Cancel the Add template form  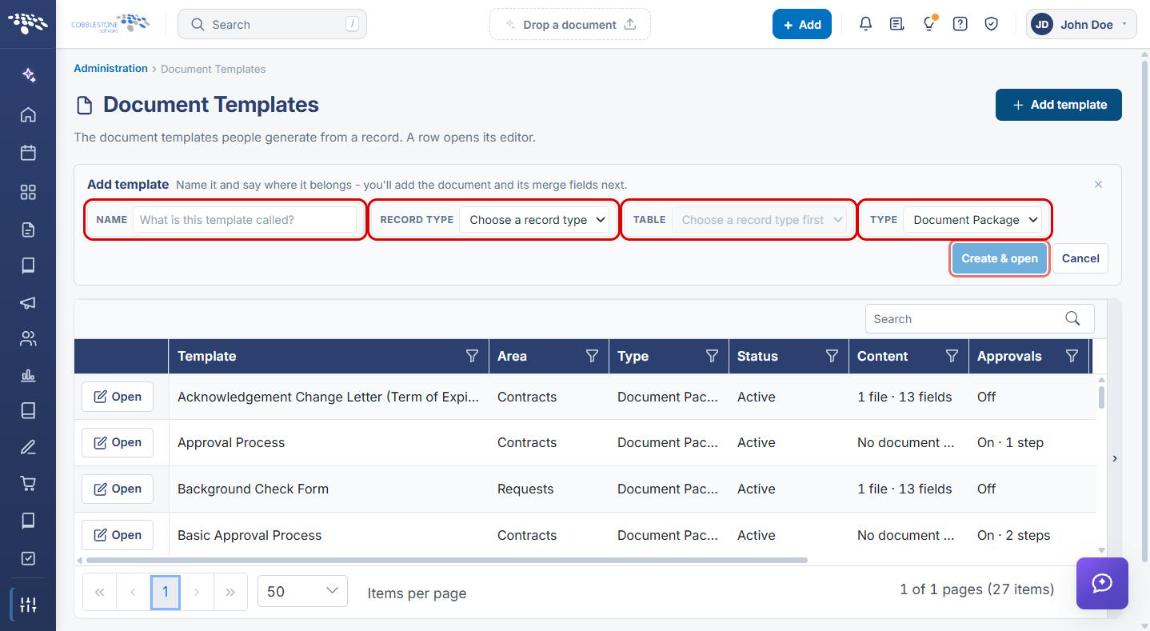pyautogui.click(x=1080, y=258)
